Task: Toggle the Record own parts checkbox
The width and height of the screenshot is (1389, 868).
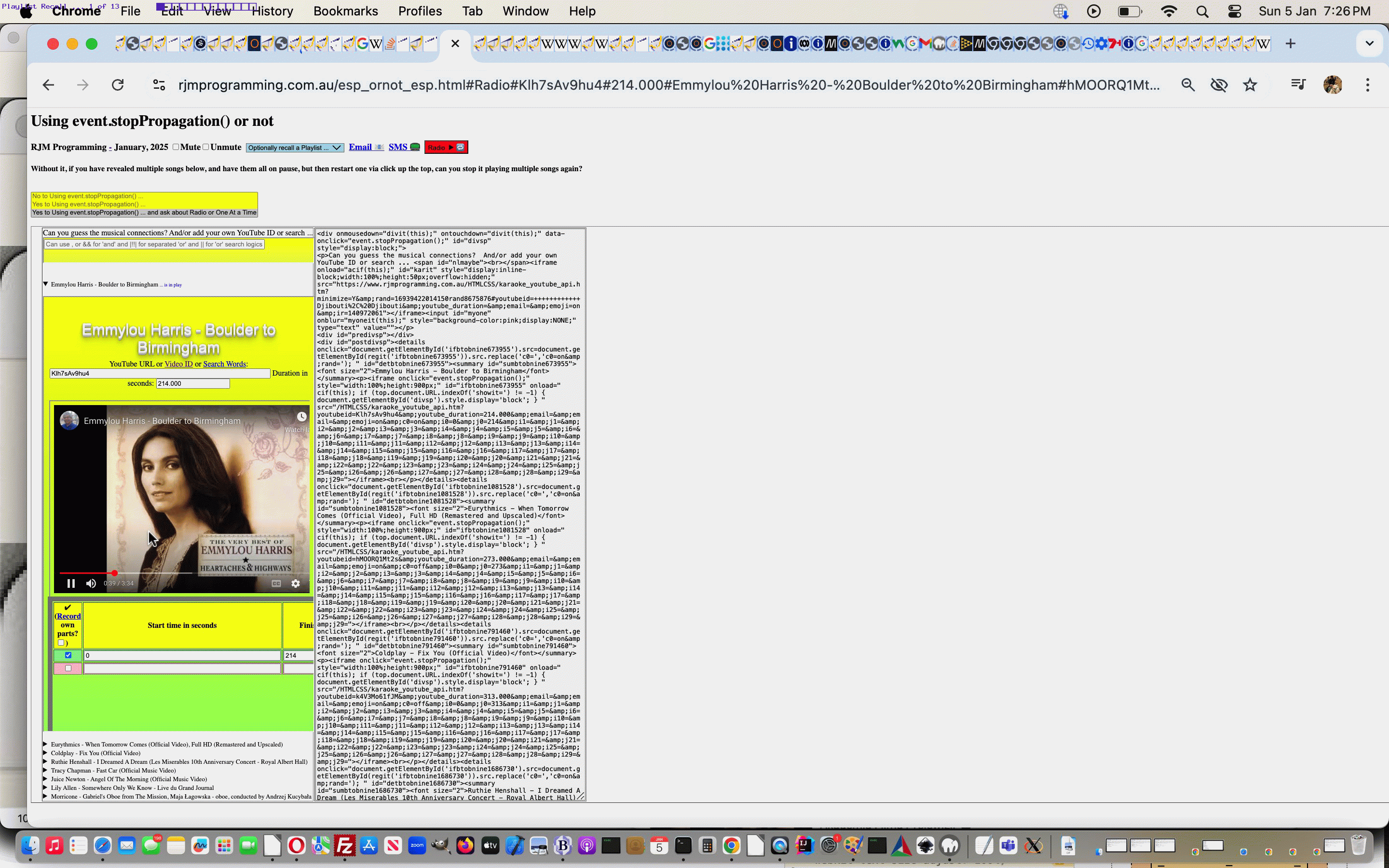Action: 61,642
